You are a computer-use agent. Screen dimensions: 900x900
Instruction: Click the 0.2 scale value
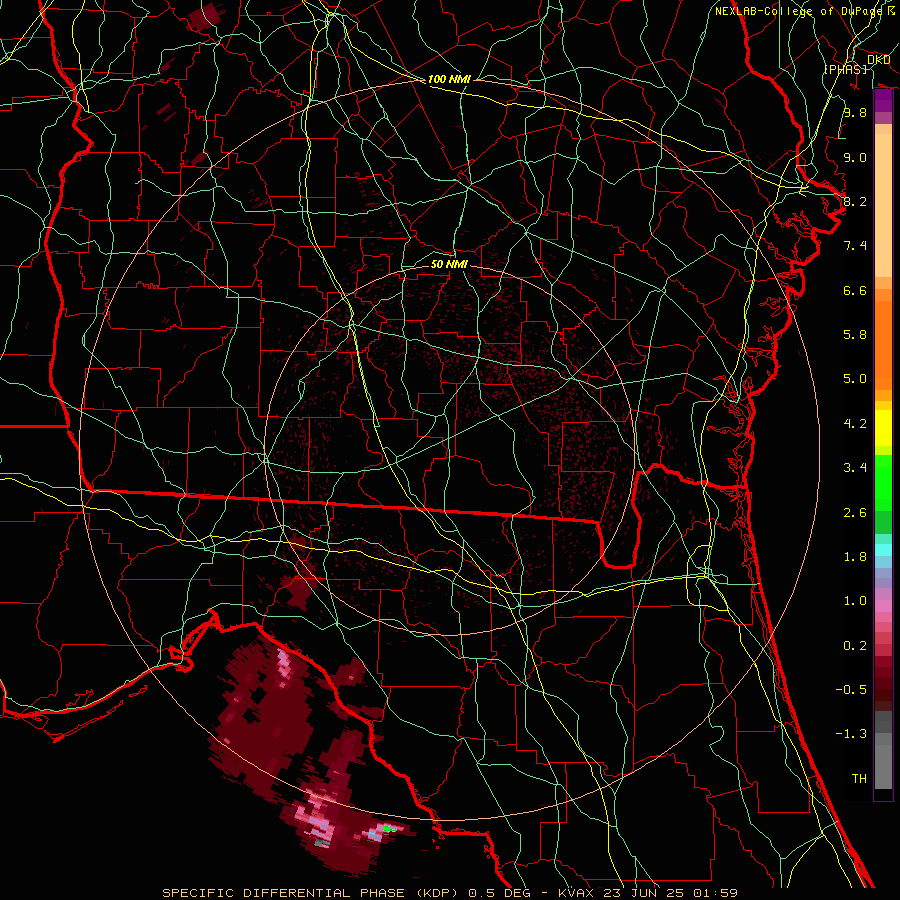[855, 646]
